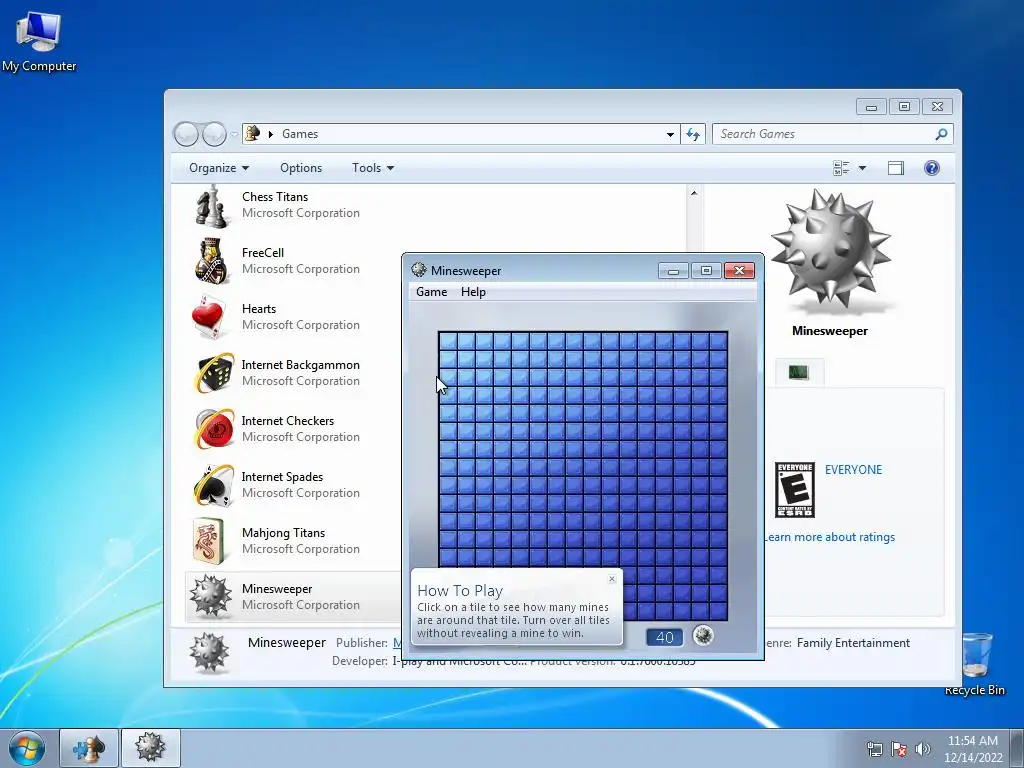Open the Learn more about ratings link
Viewport: 1024px width, 768px height.
coord(829,537)
